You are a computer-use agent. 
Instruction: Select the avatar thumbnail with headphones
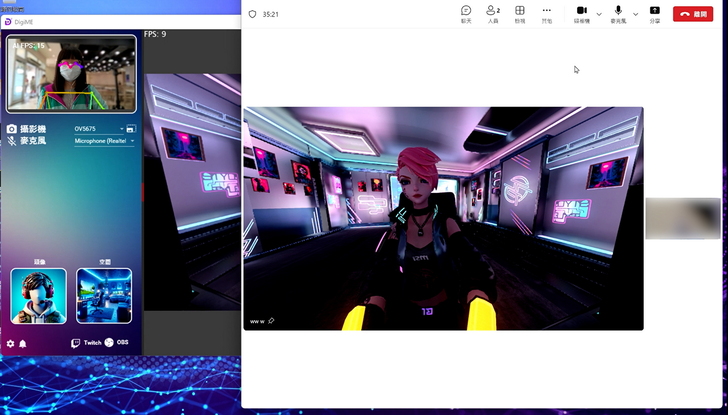(x=39, y=296)
